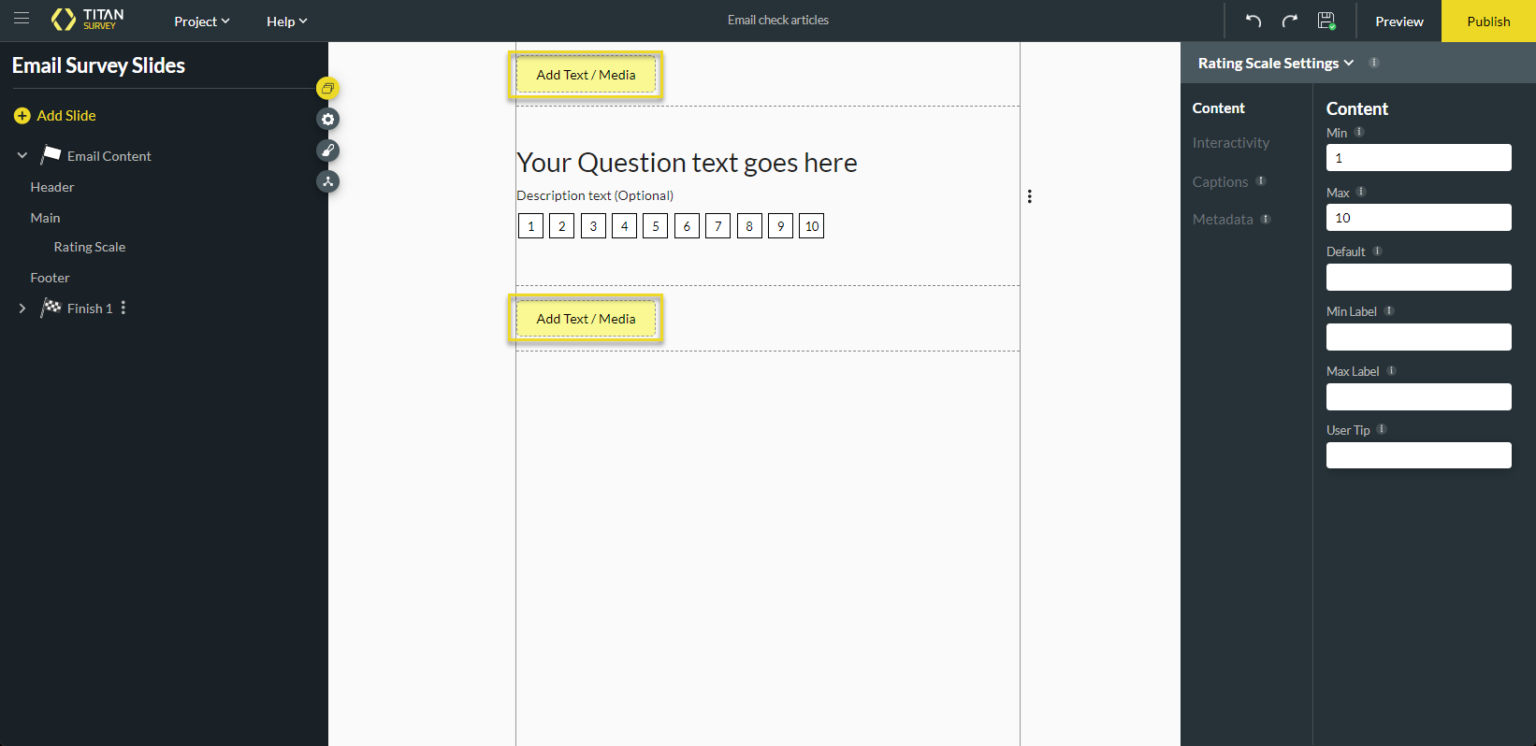Expand the Finish 1 slide item

[x=22, y=308]
